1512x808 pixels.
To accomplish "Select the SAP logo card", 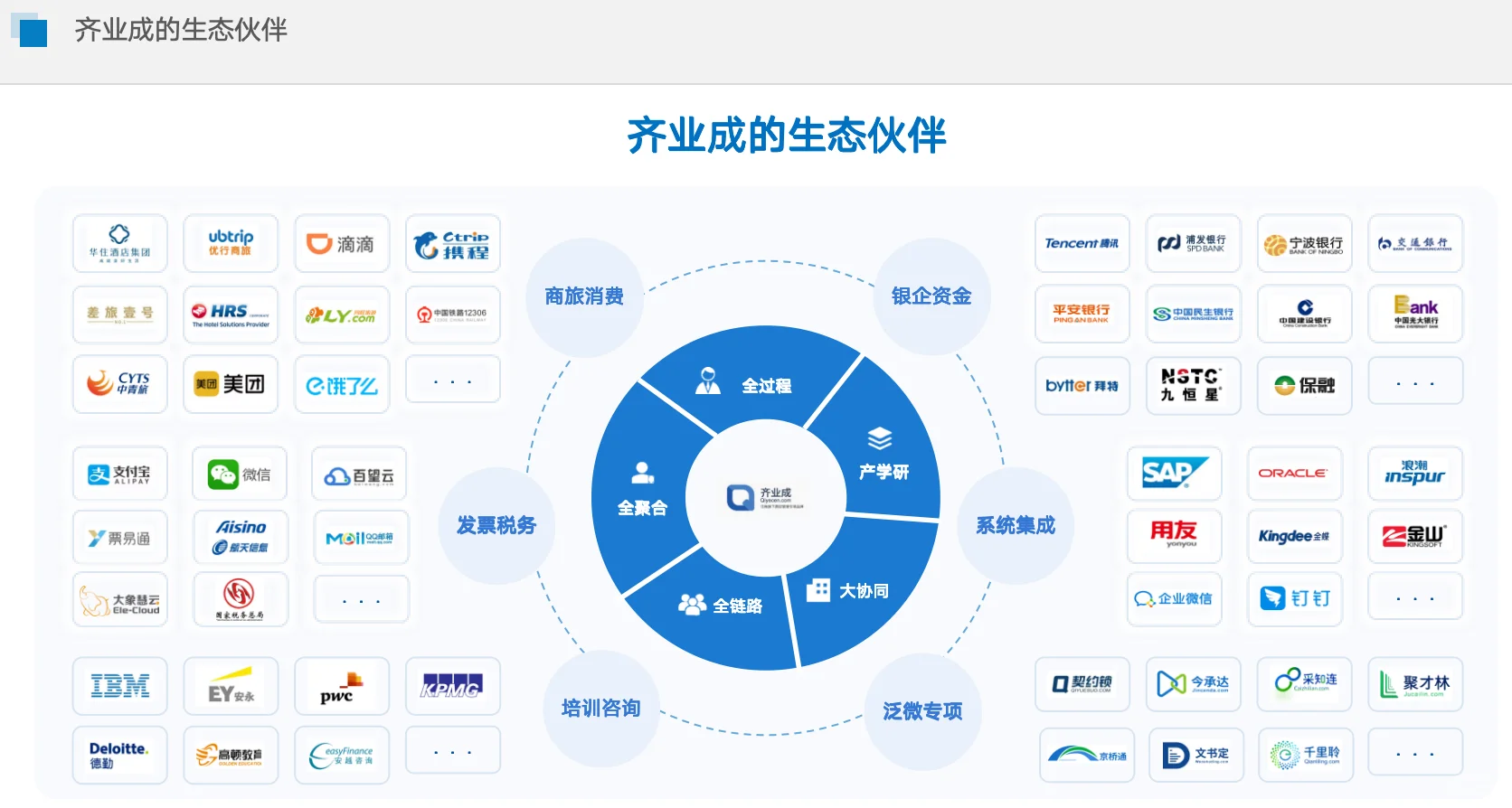I will tap(1175, 474).
